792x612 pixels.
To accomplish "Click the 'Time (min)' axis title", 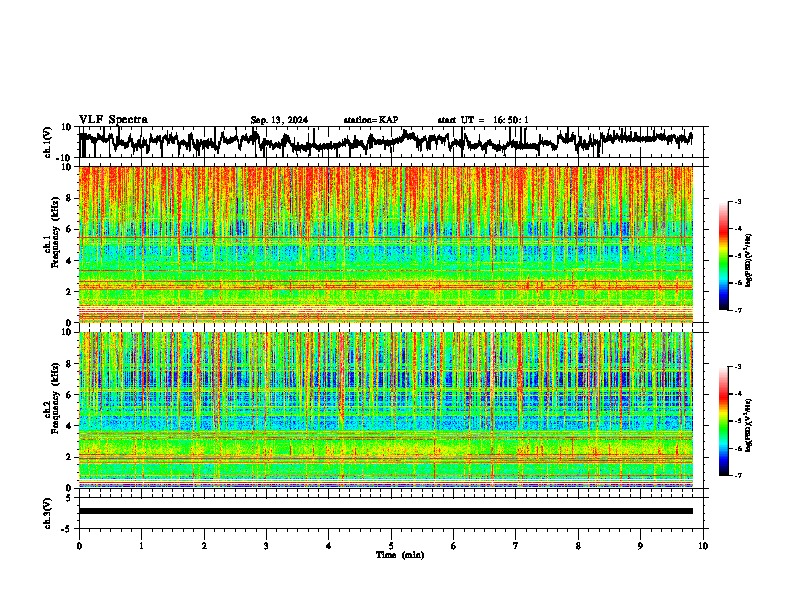I will [400, 555].
